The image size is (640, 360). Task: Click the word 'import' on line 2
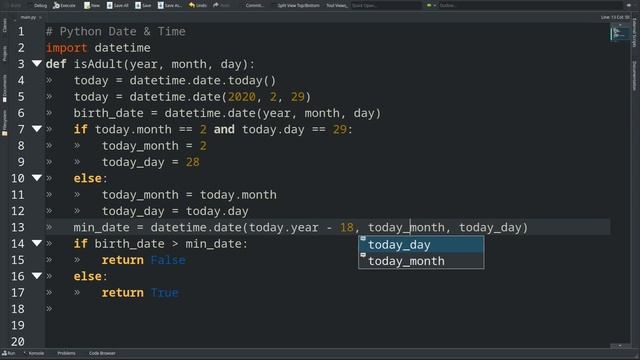click(x=66, y=48)
